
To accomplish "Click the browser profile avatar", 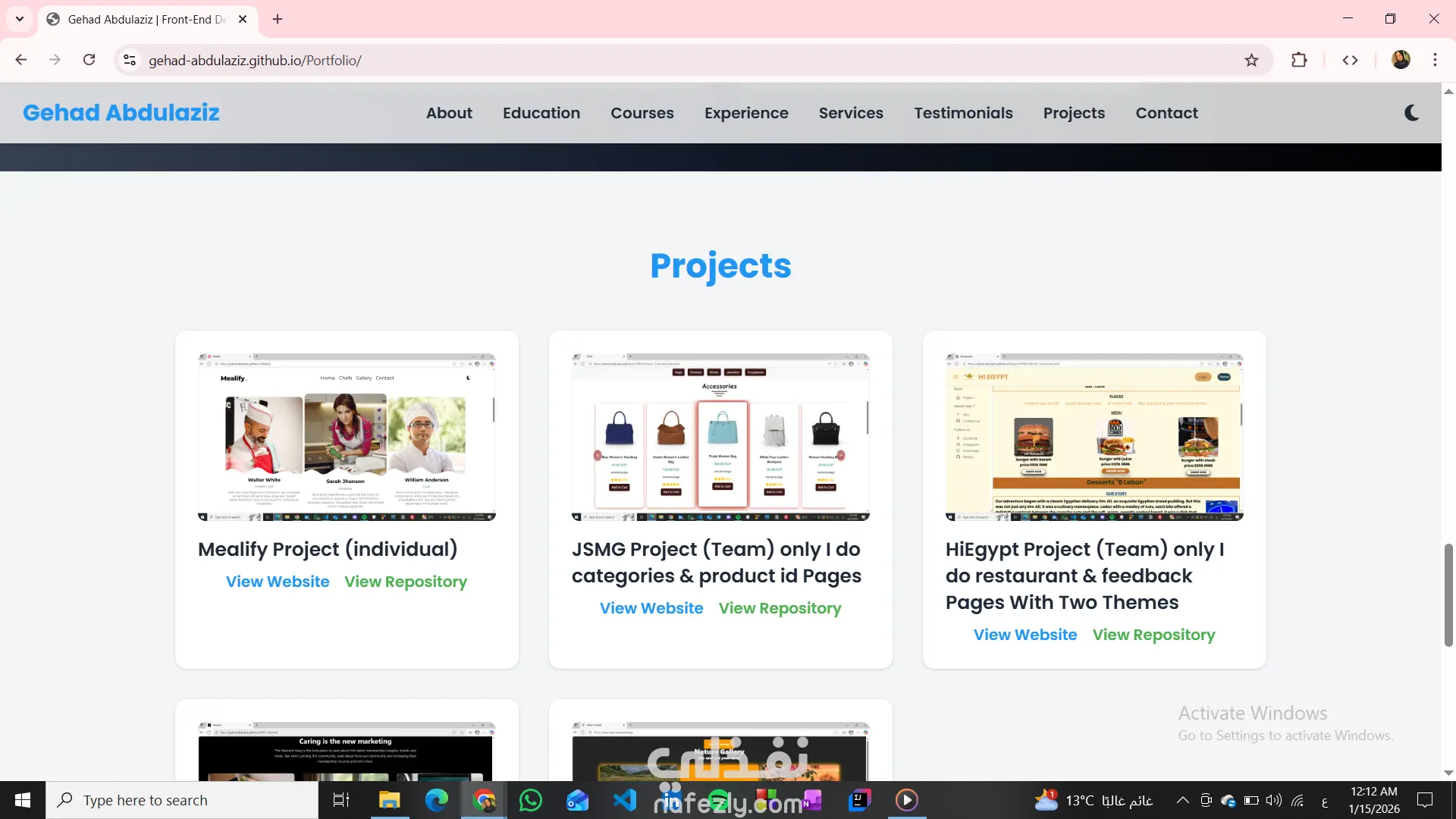I will (x=1401, y=60).
